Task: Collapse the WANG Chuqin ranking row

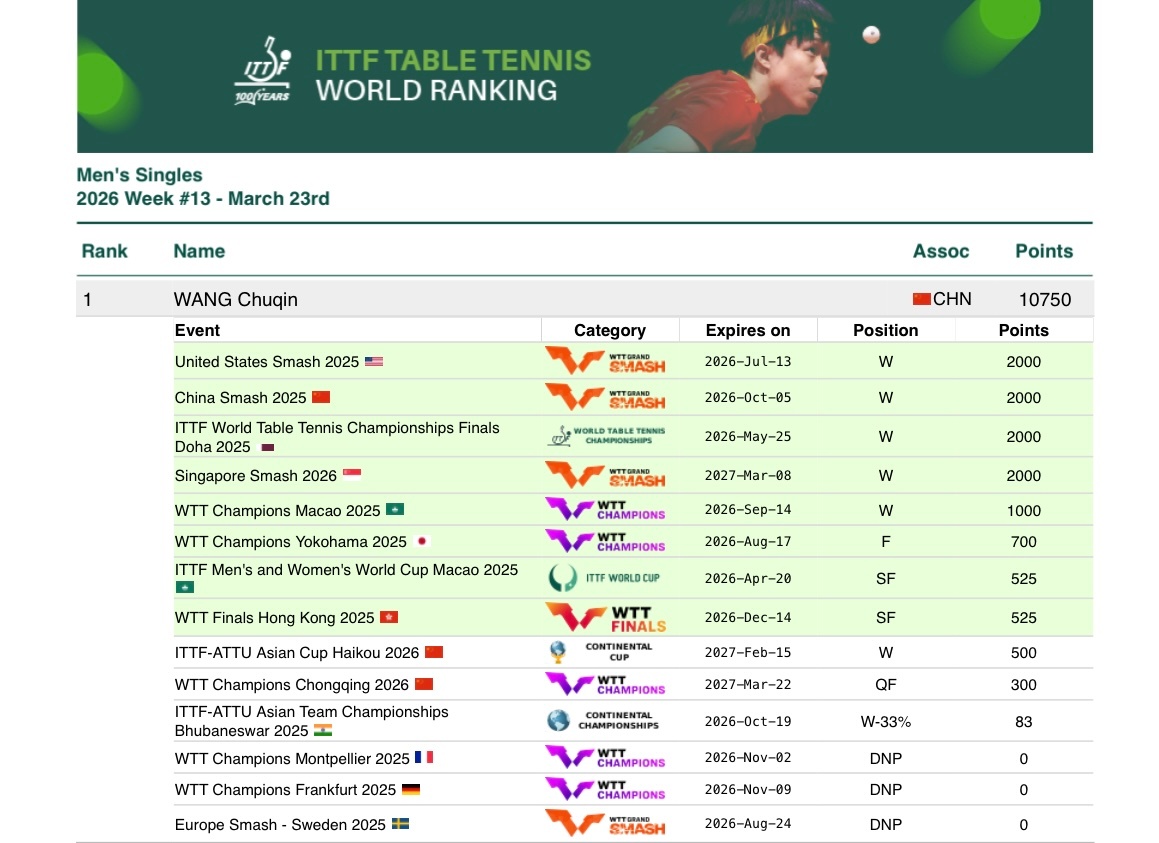Action: pyautogui.click(x=584, y=299)
